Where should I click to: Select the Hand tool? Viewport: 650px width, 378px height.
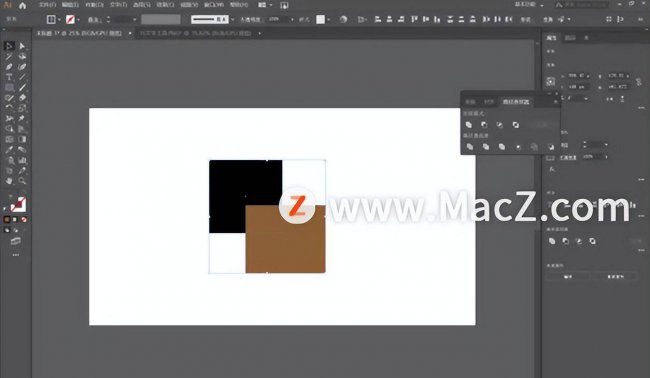click(x=9, y=181)
